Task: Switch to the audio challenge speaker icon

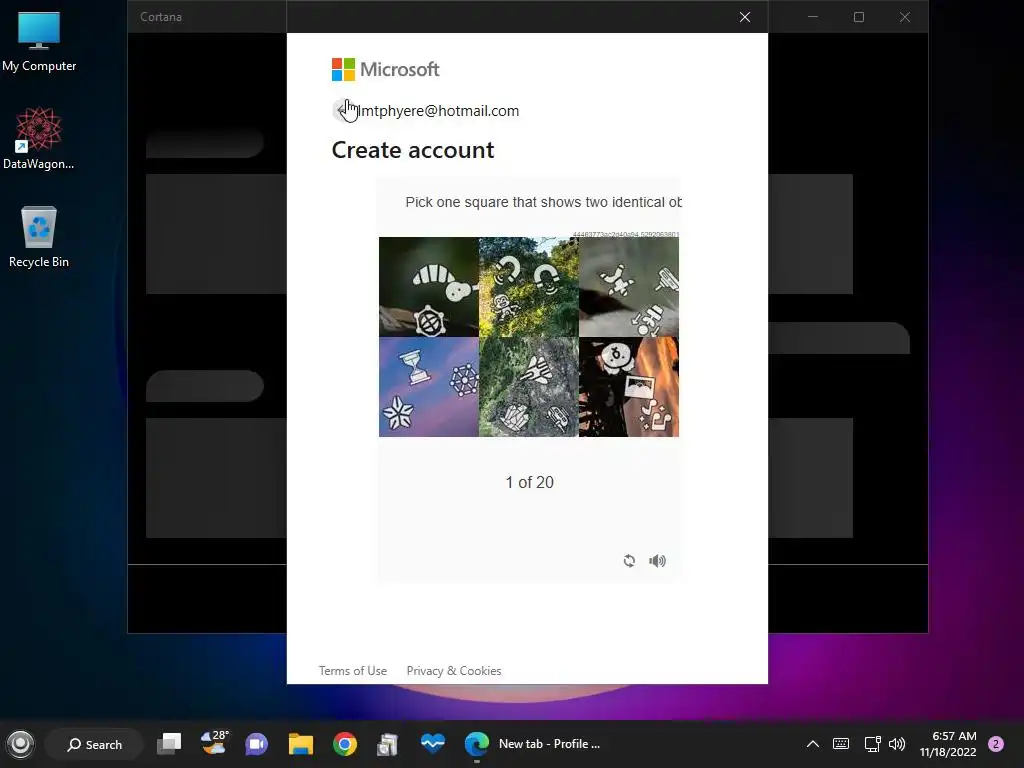Action: [657, 560]
